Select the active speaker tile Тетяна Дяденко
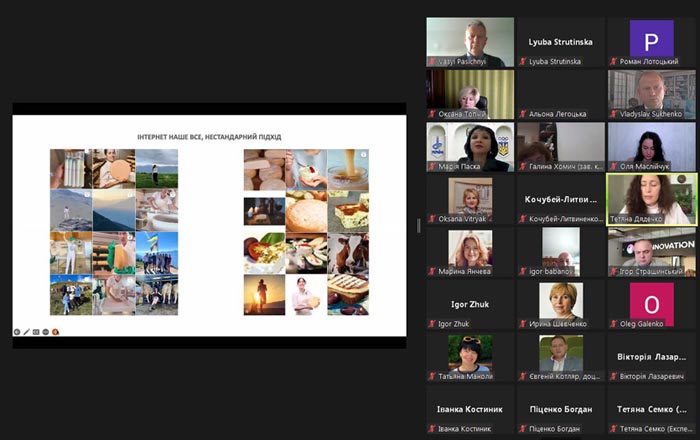 [x=651, y=199]
